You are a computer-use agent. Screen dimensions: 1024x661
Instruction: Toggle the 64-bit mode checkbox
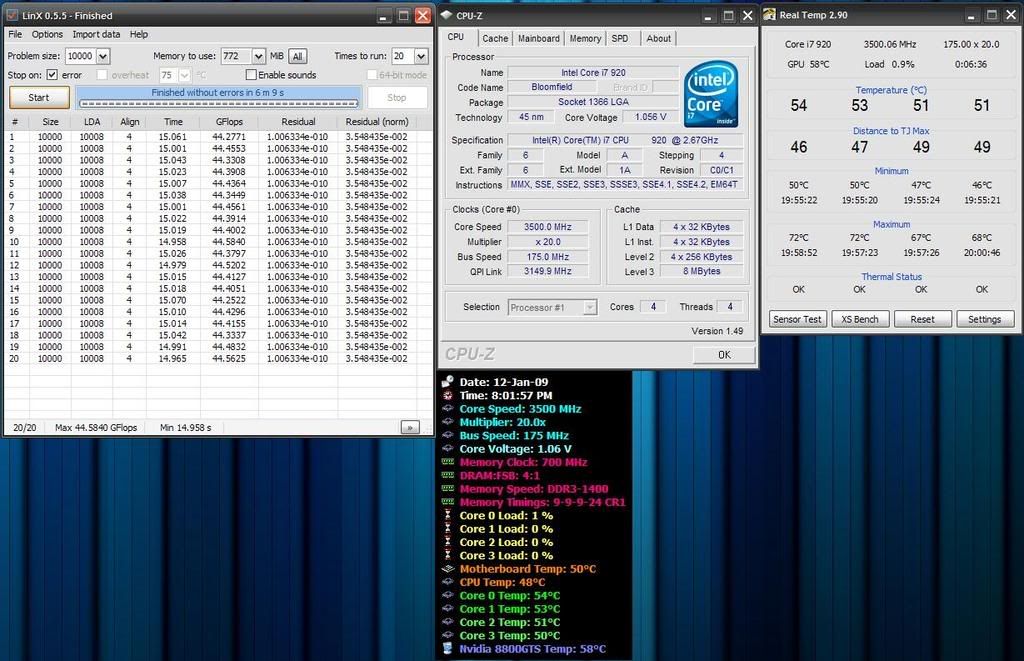tap(372, 75)
